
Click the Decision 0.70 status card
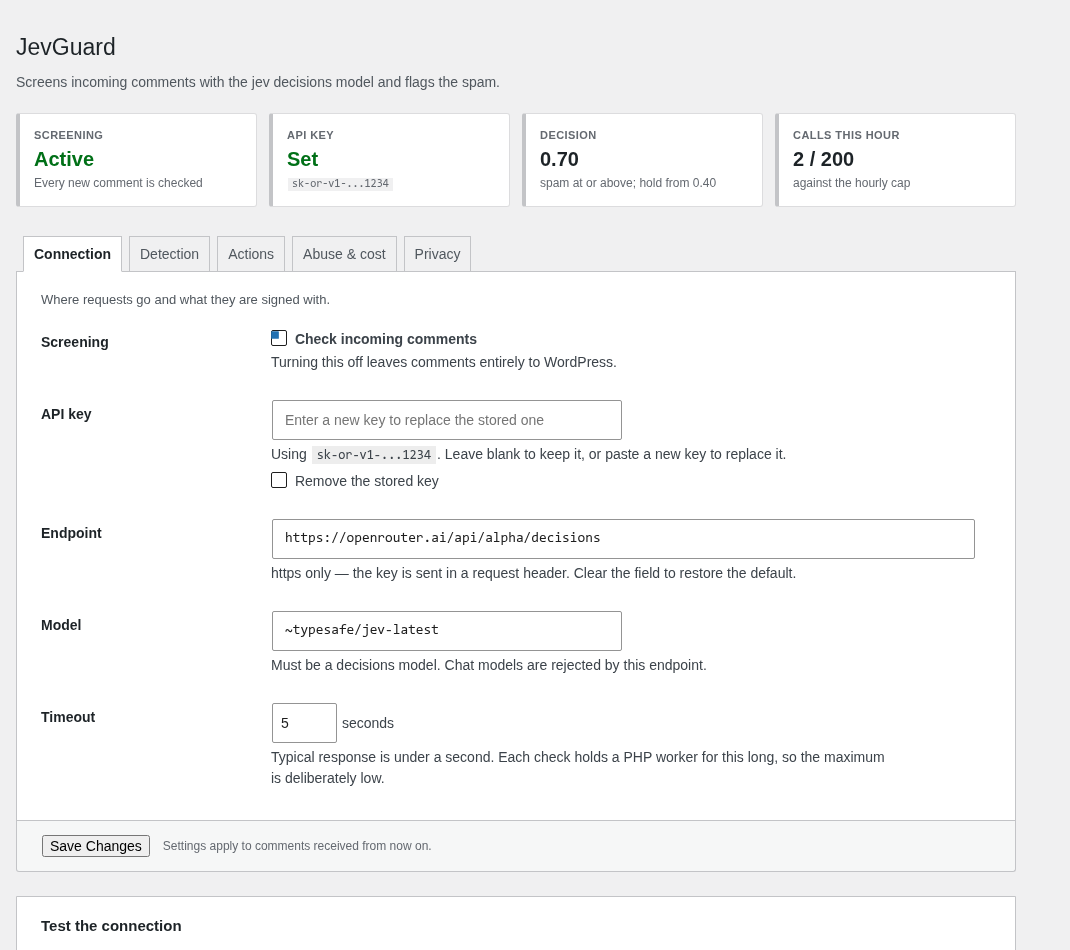pos(643,160)
